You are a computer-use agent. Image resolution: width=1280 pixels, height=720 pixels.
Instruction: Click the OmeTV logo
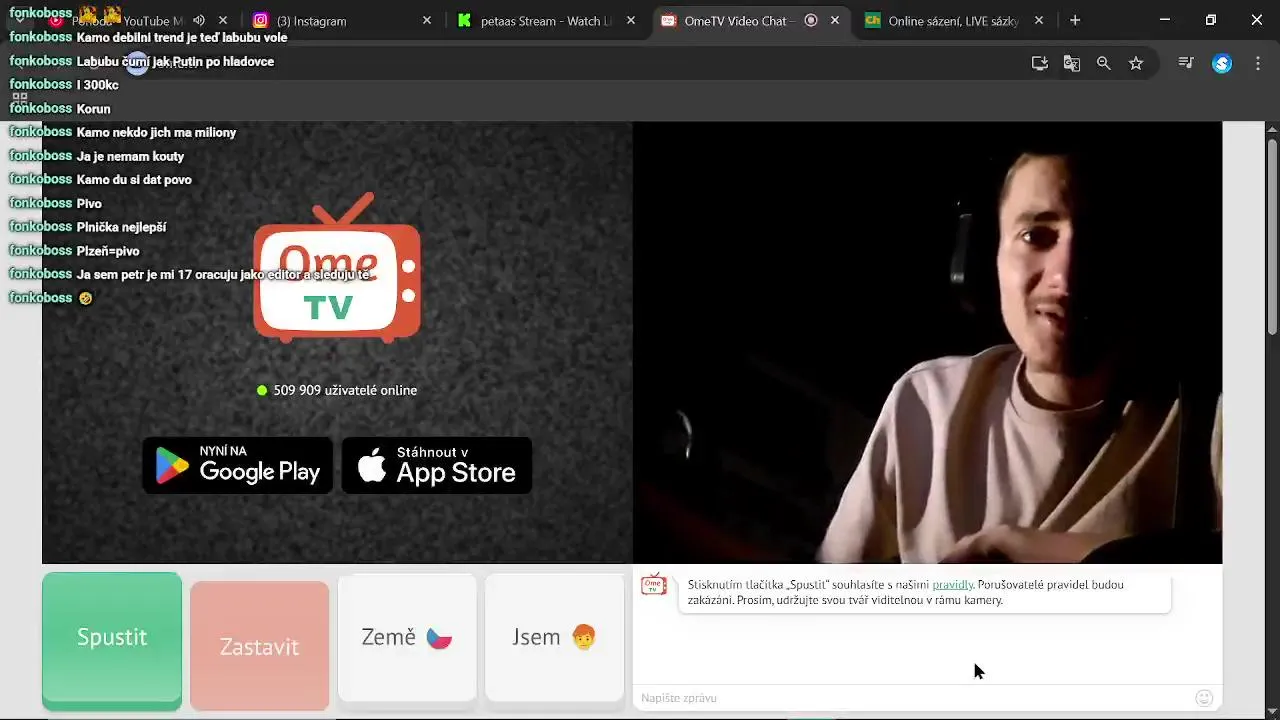pos(337,267)
